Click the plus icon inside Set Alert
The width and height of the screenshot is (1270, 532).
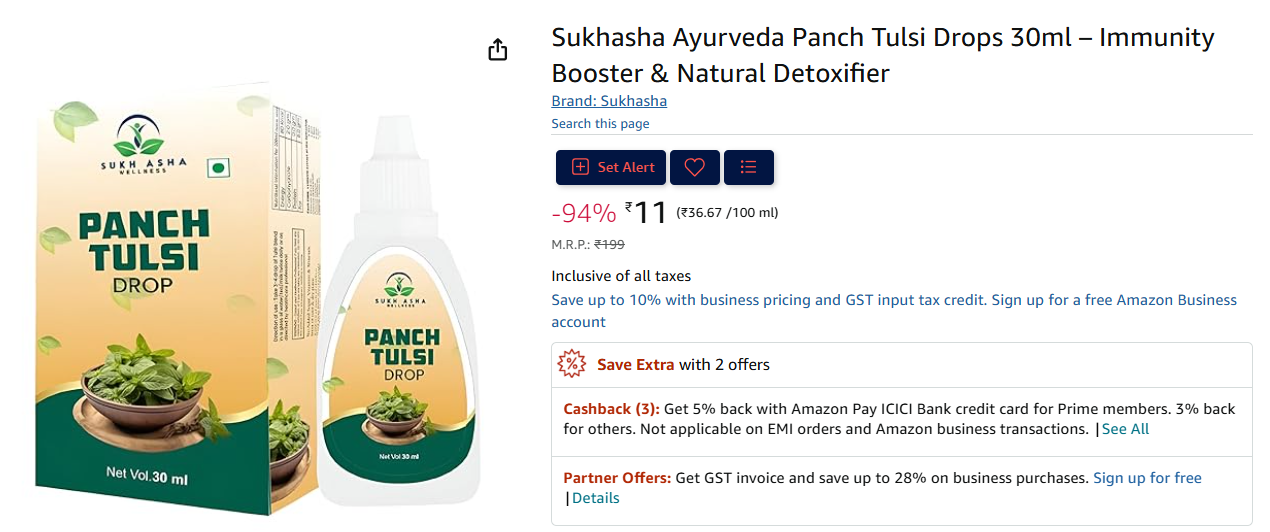pyautogui.click(x=580, y=167)
